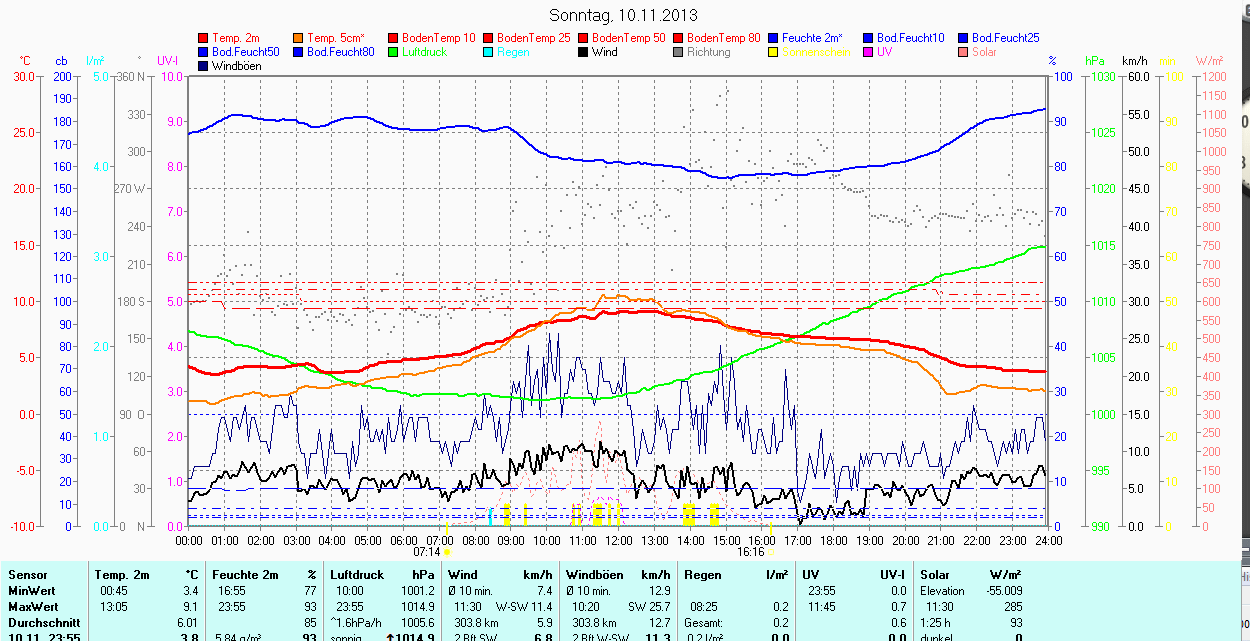Click the magenta UV legend square
This screenshot has height=641, width=1250.
tap(869, 52)
